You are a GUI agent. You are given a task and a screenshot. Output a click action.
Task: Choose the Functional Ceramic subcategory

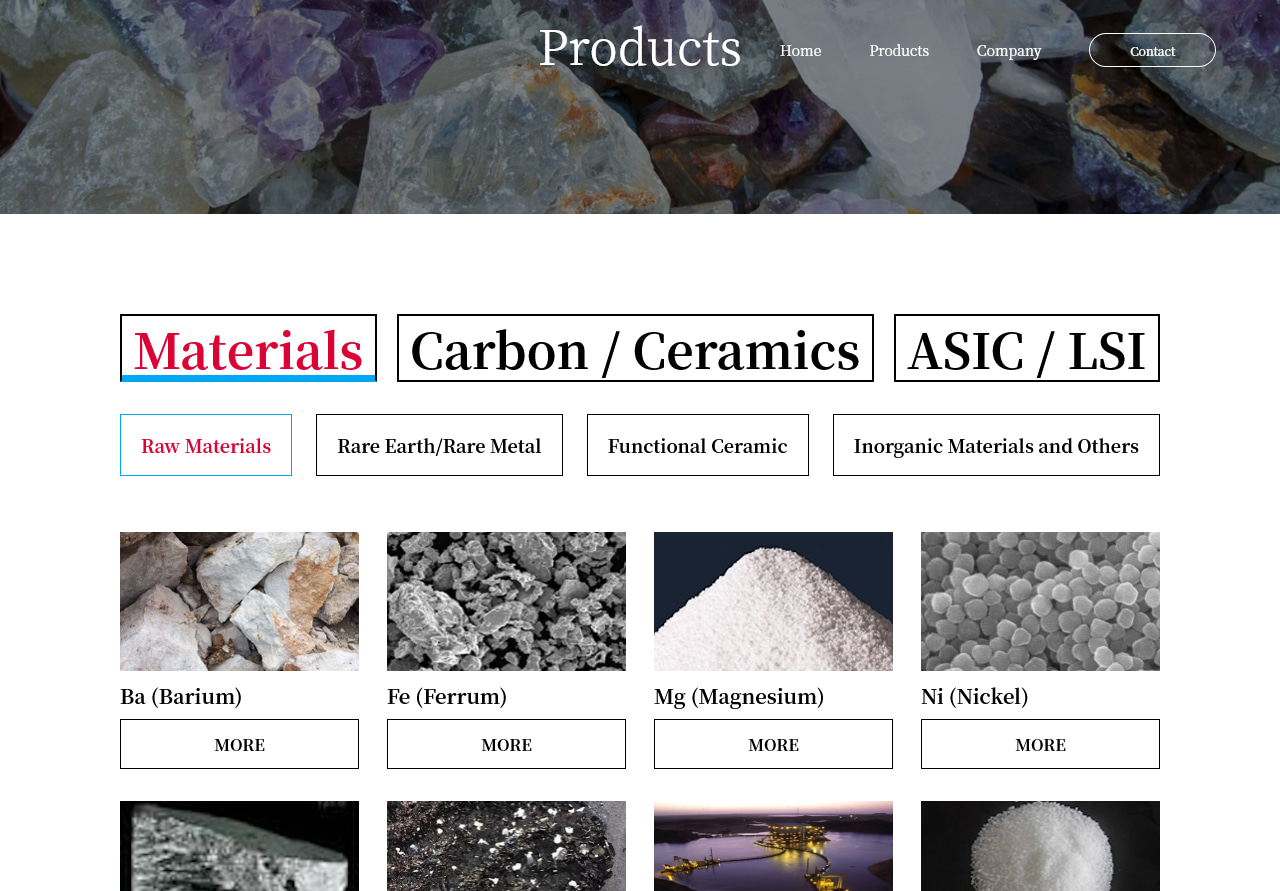click(698, 445)
